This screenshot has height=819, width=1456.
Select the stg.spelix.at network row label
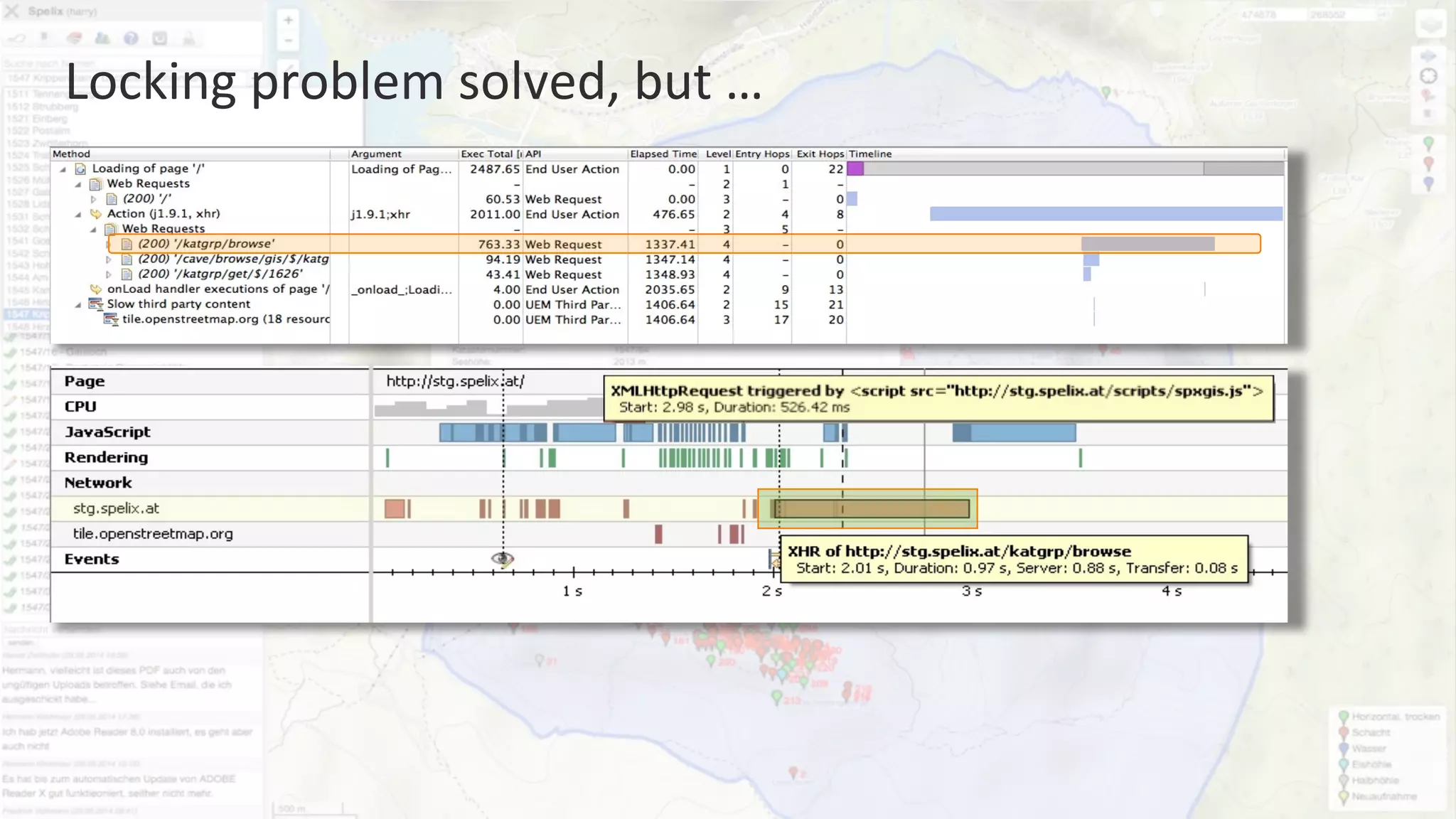(116, 508)
